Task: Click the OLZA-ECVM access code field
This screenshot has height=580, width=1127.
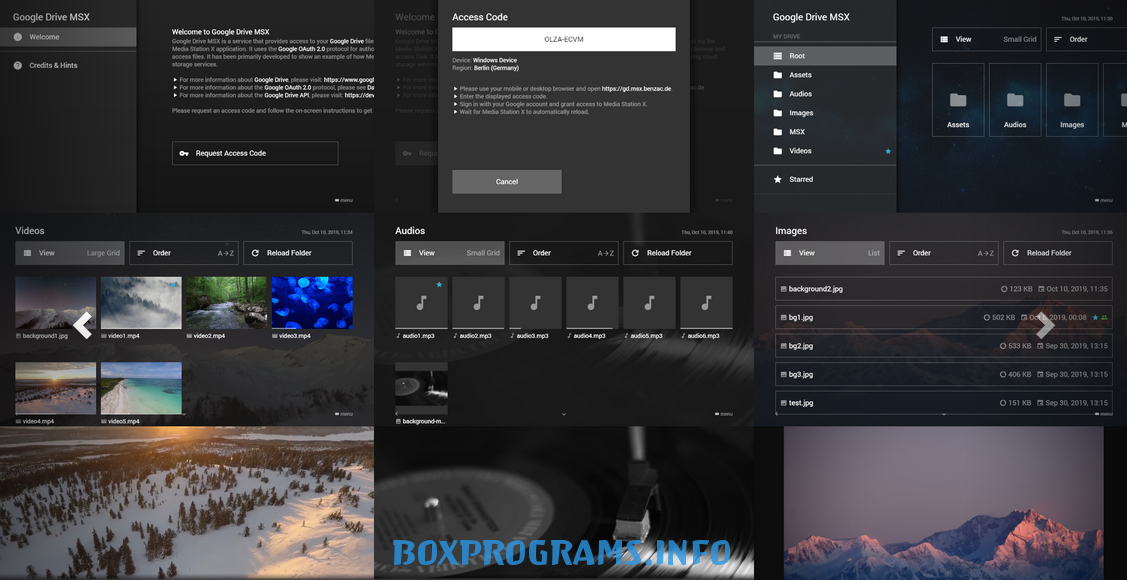Action: [x=563, y=39]
